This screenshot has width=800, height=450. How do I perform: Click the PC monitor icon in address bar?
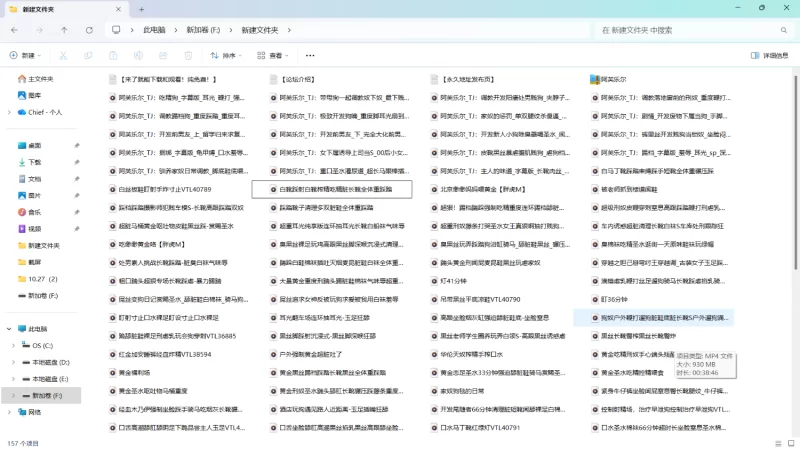click(x=116, y=30)
